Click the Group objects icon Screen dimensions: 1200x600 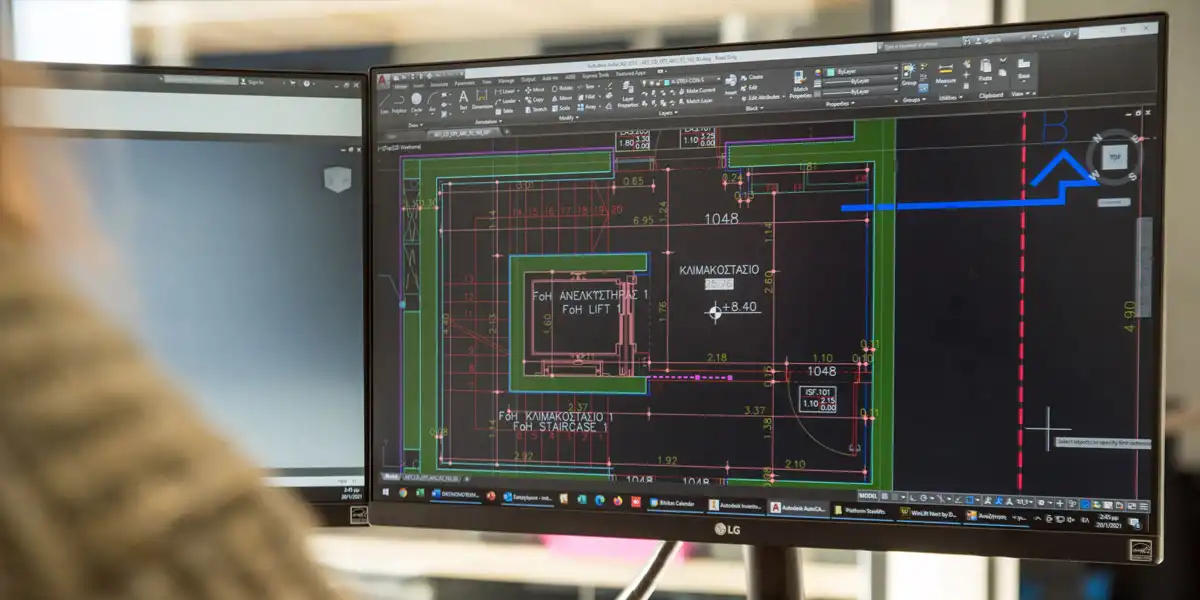[908, 73]
